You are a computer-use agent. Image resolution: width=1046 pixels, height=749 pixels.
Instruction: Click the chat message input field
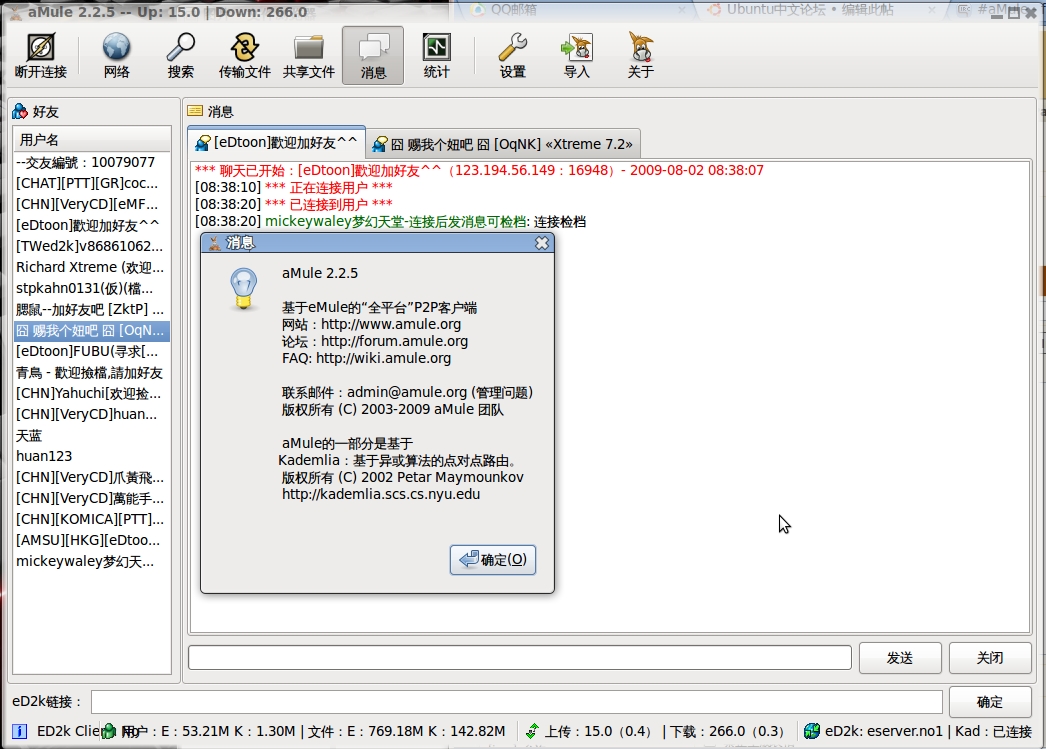coord(520,658)
